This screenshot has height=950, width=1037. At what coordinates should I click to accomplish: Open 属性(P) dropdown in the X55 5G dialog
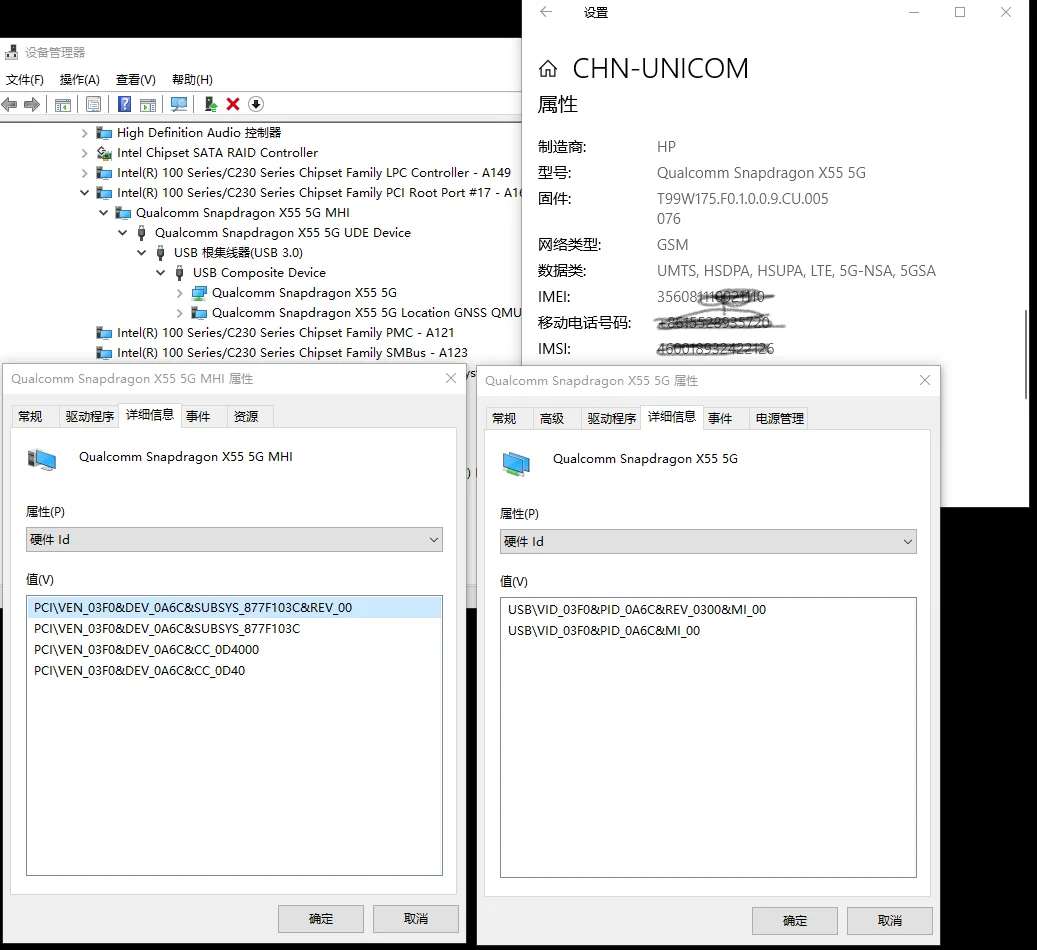pyautogui.click(x=708, y=542)
